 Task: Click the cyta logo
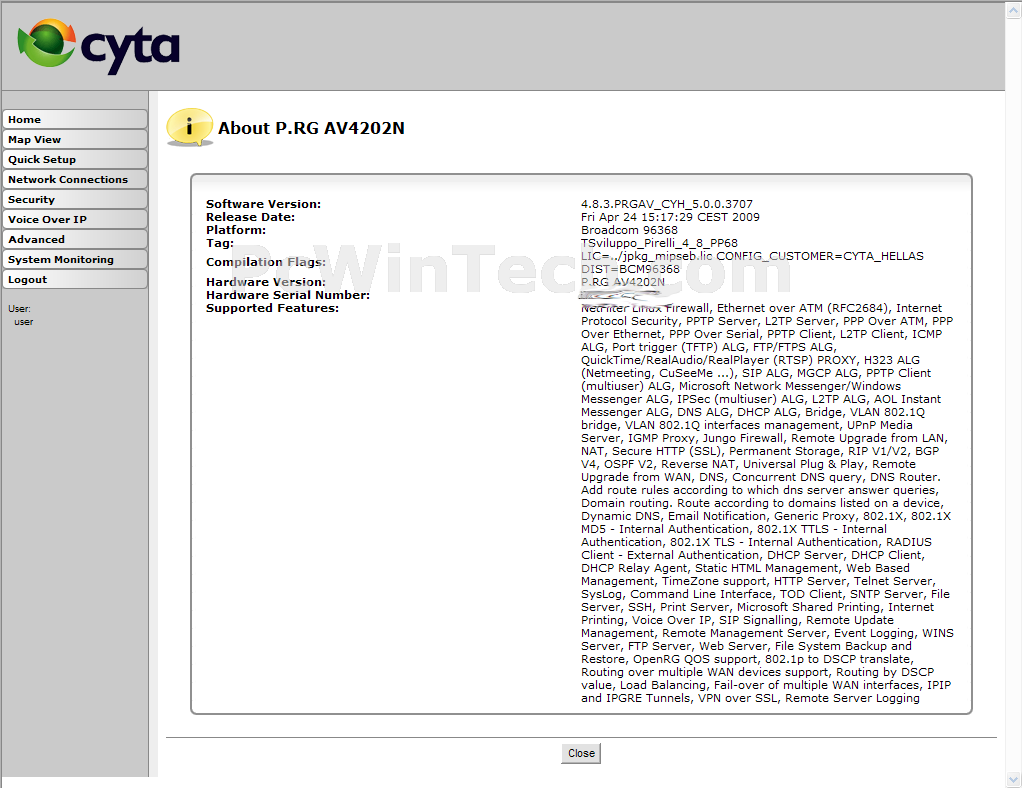[x=98, y=46]
